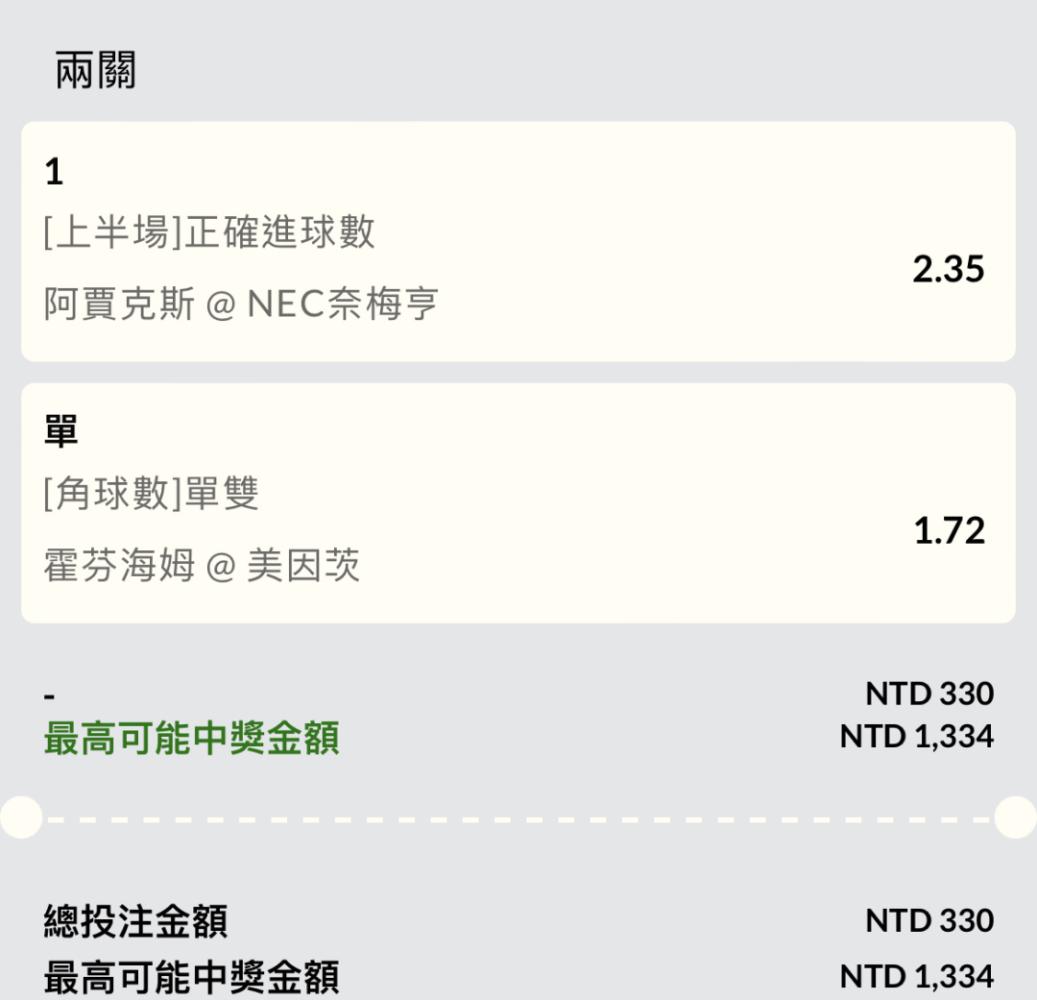
Task: Click the left ticket notch circle
Action: (x=21, y=818)
